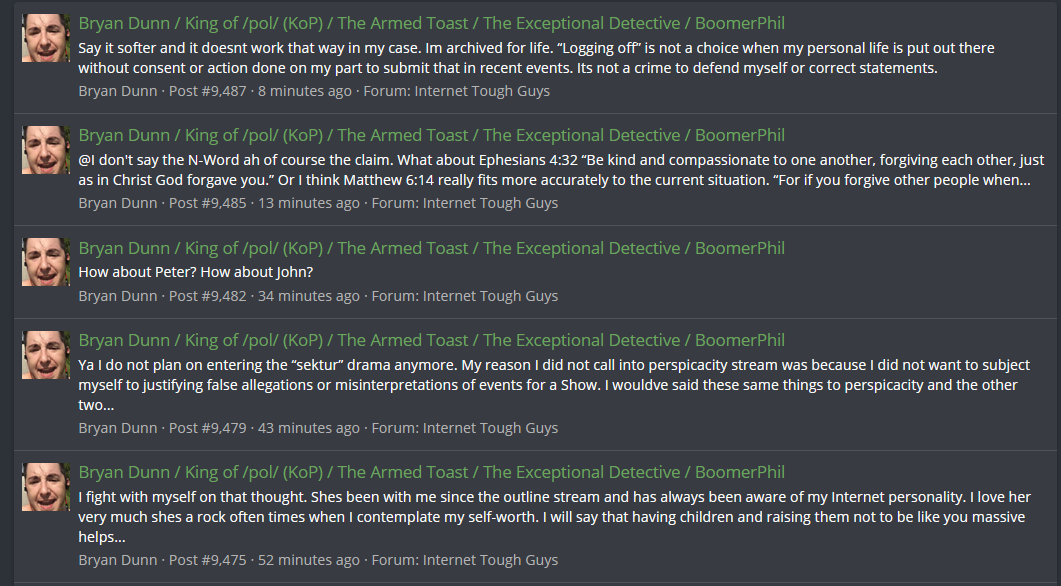
Task: Click the "52 minutes ago" timestamp
Action: pos(308,560)
